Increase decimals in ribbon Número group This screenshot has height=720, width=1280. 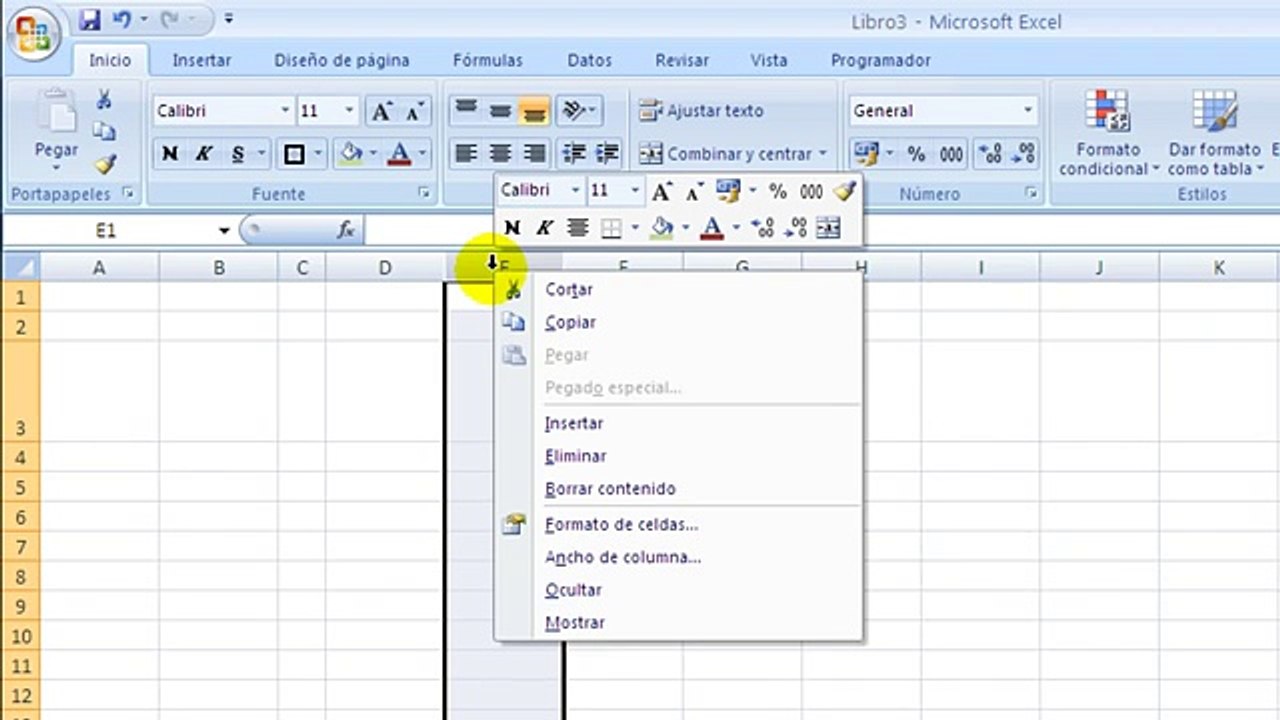pyautogui.click(x=990, y=153)
